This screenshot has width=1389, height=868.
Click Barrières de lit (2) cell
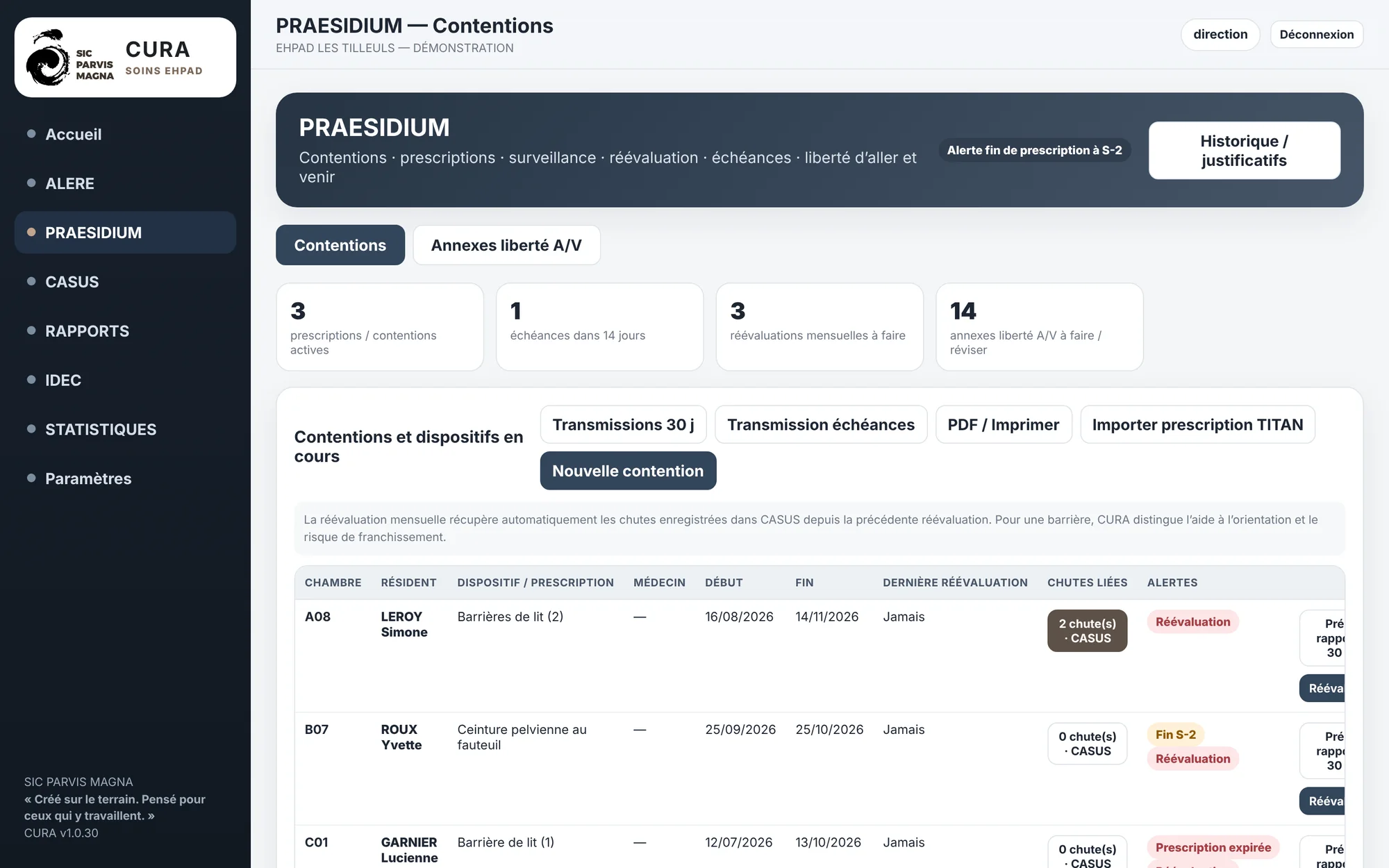click(510, 617)
